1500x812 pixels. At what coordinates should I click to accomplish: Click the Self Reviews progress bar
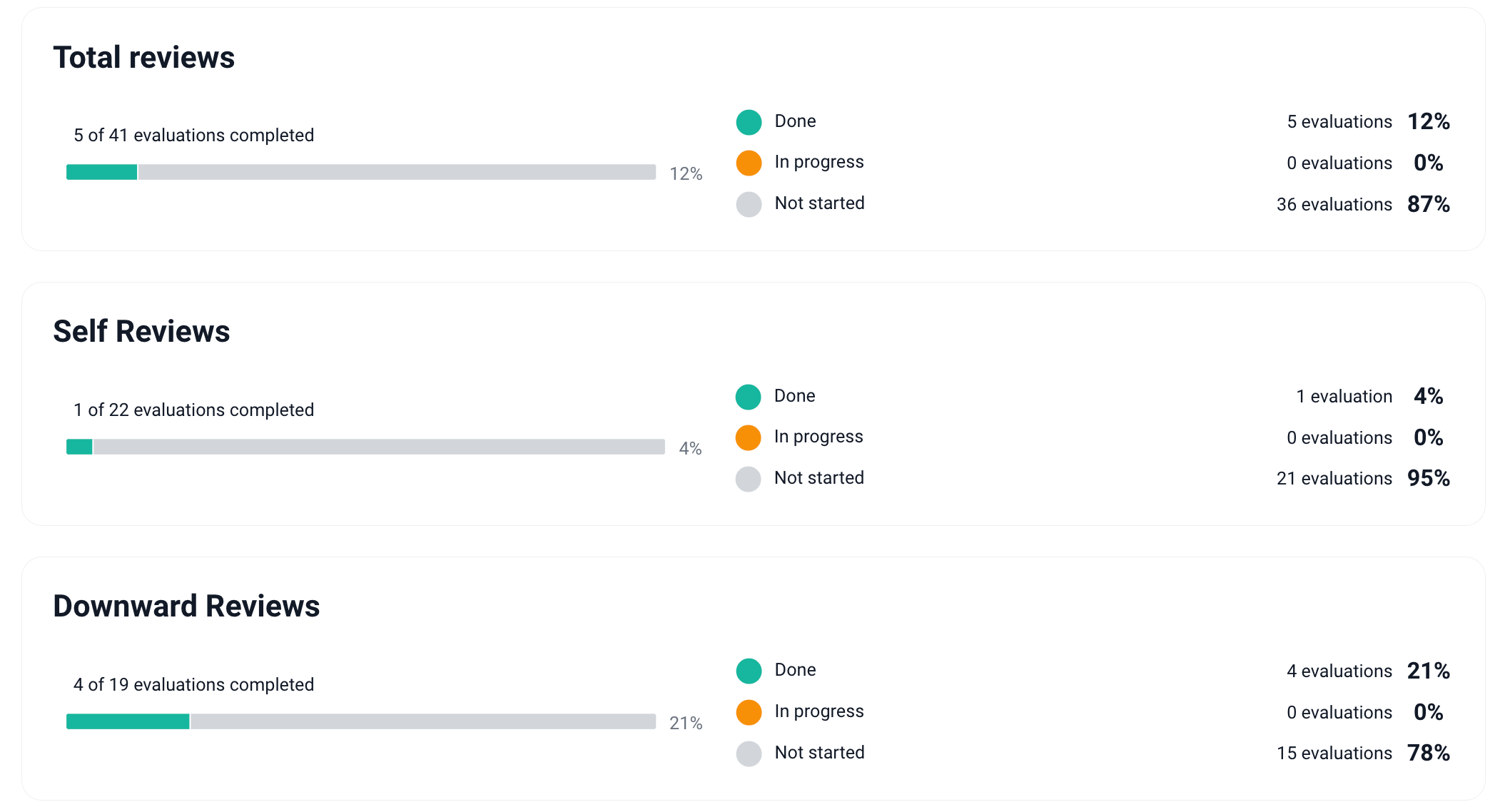(x=365, y=447)
